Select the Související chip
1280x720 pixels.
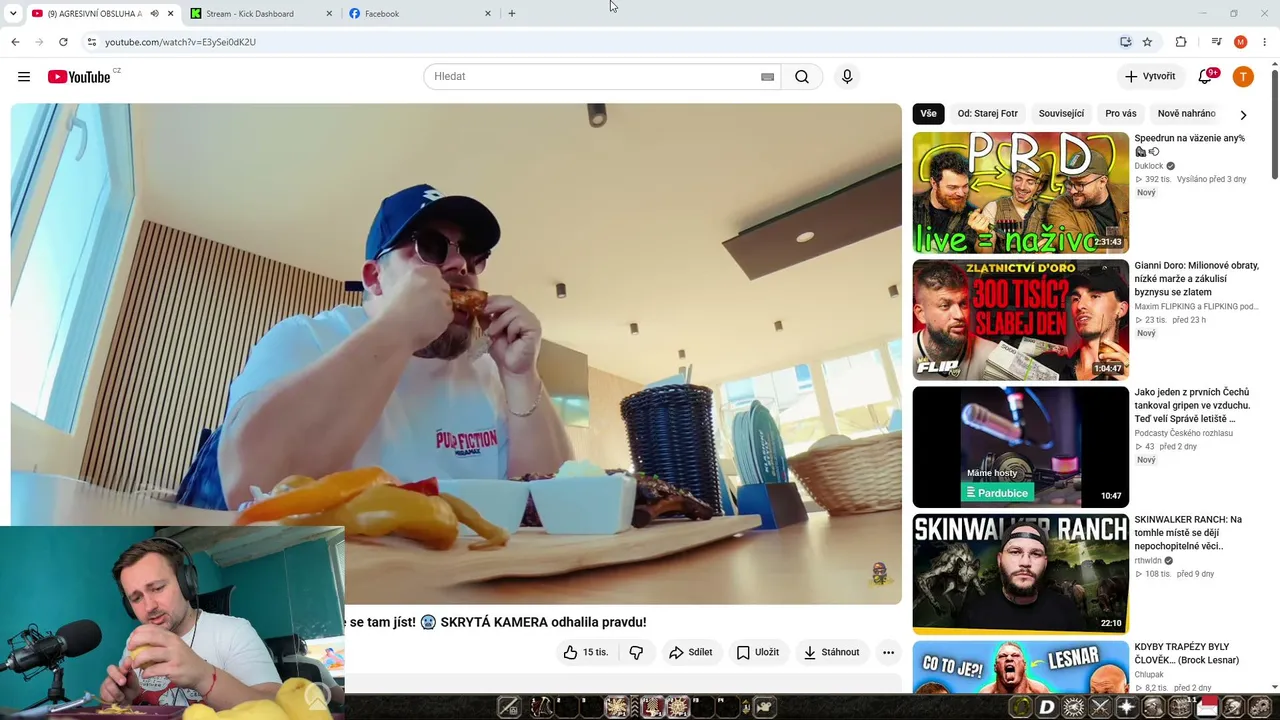point(1061,114)
